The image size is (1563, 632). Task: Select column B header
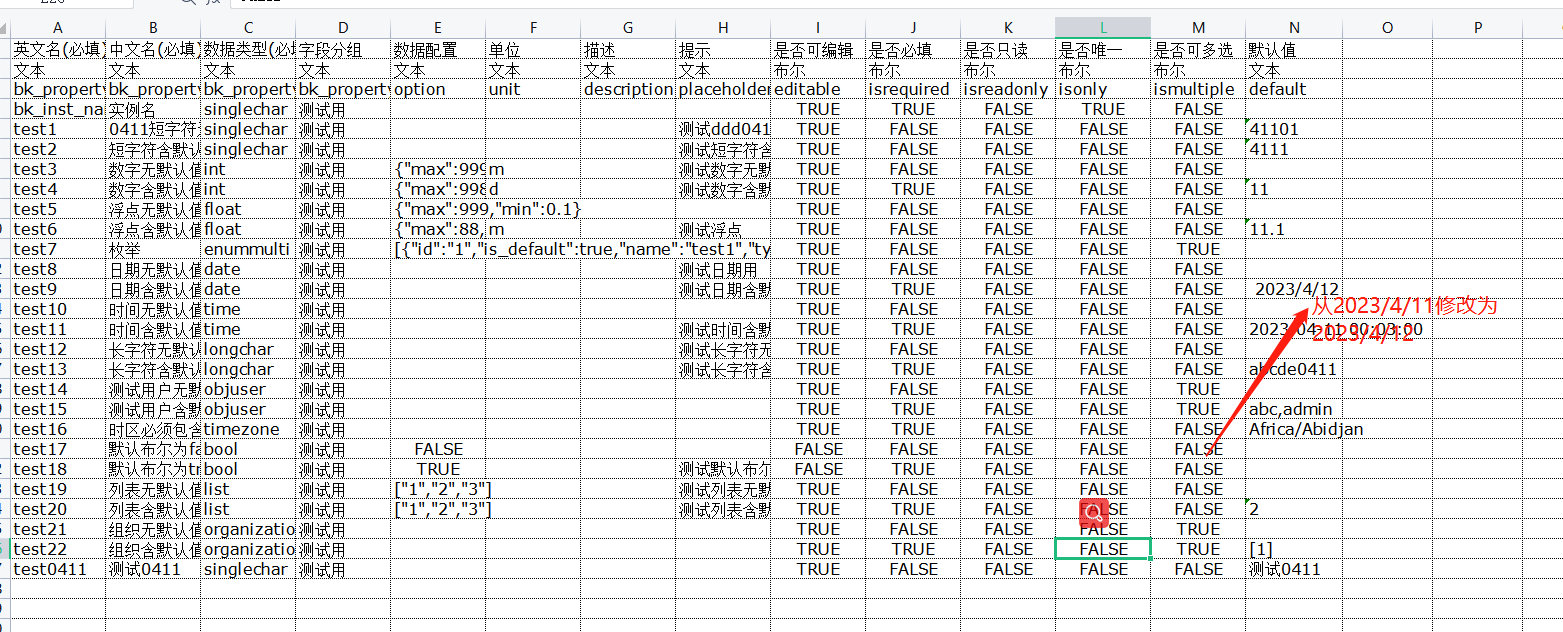[153, 28]
